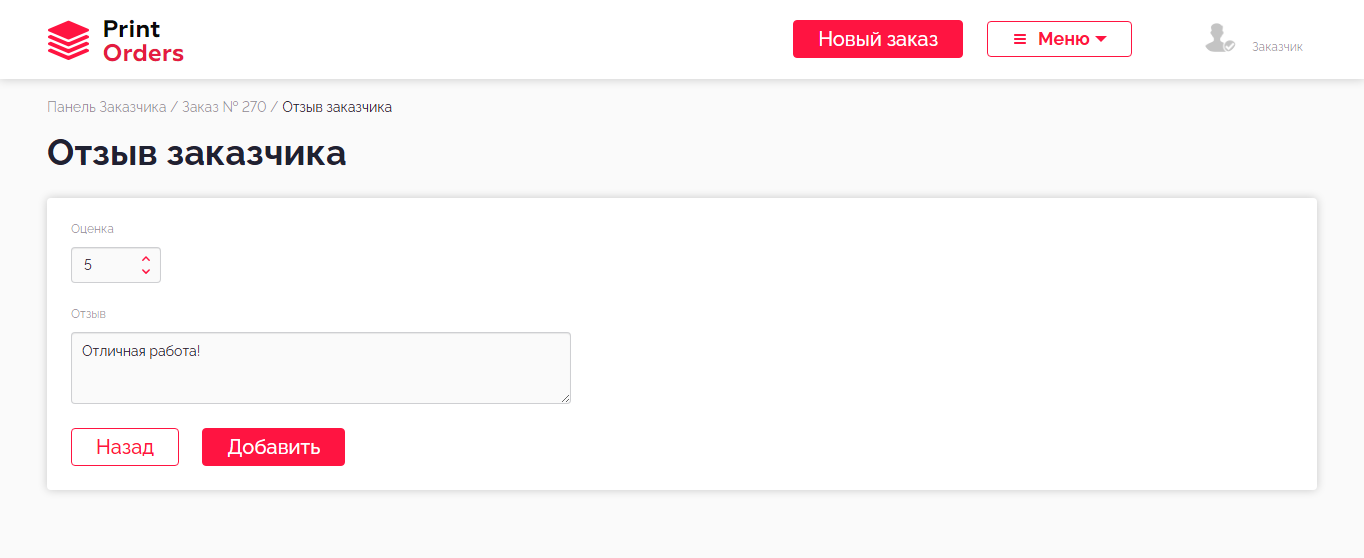Decrease the Оценка rating with down arrow
Screen dimensions: 1364x558
click(x=146, y=271)
